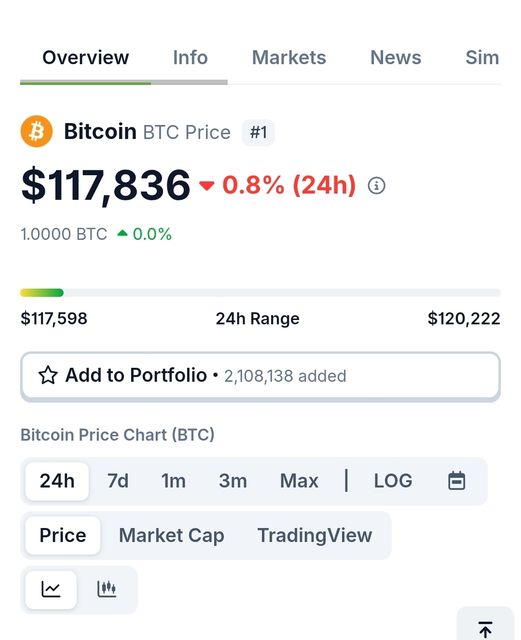The height and width of the screenshot is (640, 521).
Task: Click the orange Bitcoin logo icon
Action: coord(36,131)
